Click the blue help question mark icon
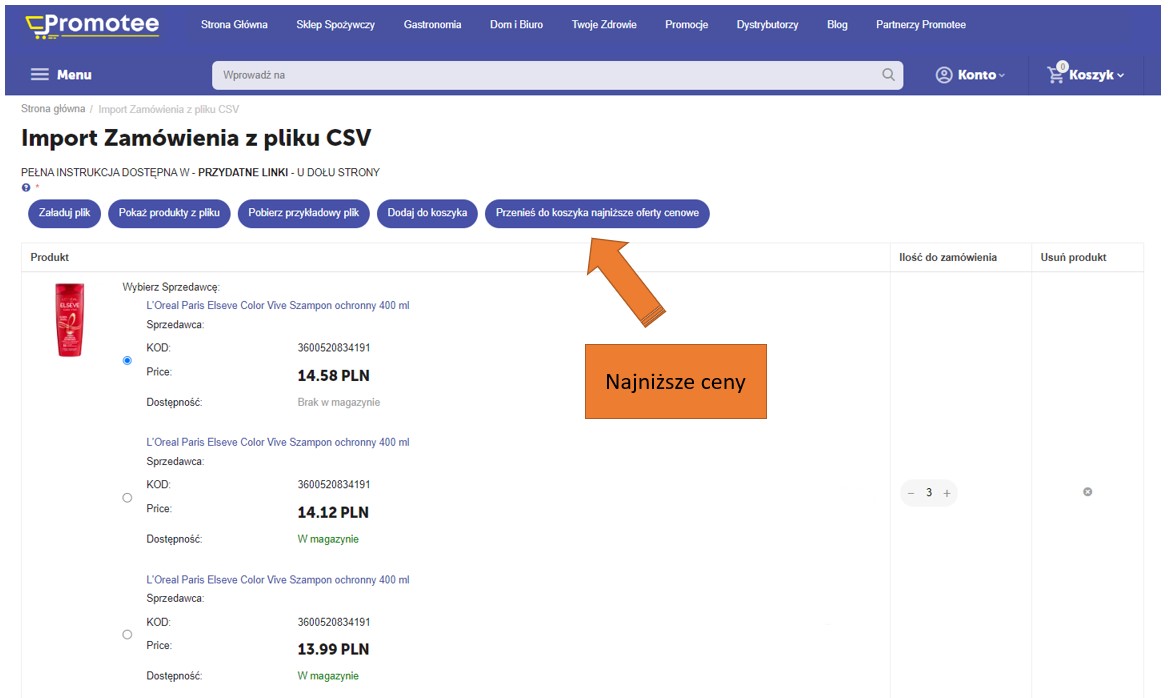Screen dimensions: 1173x698 point(26,187)
